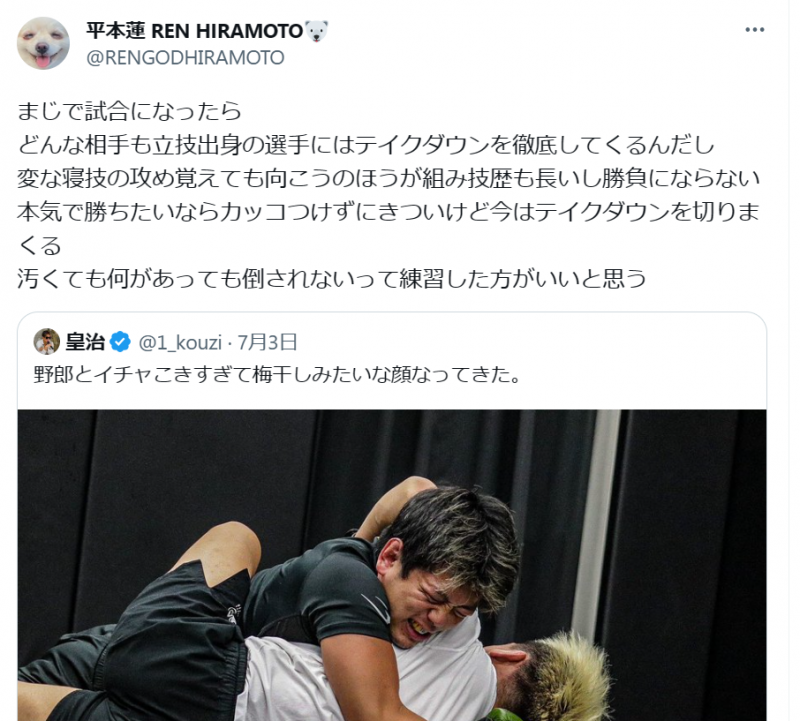Click the main tweet line starting まじで試合になったら
This screenshot has height=721, width=800.
130,111
